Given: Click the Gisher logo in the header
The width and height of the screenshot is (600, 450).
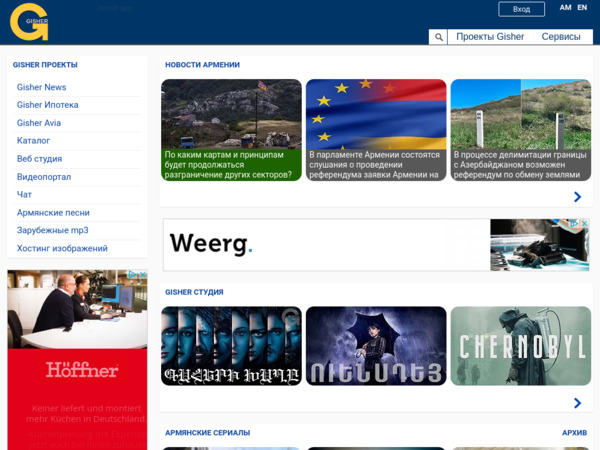Looking at the screenshot, I should pyautogui.click(x=29, y=22).
